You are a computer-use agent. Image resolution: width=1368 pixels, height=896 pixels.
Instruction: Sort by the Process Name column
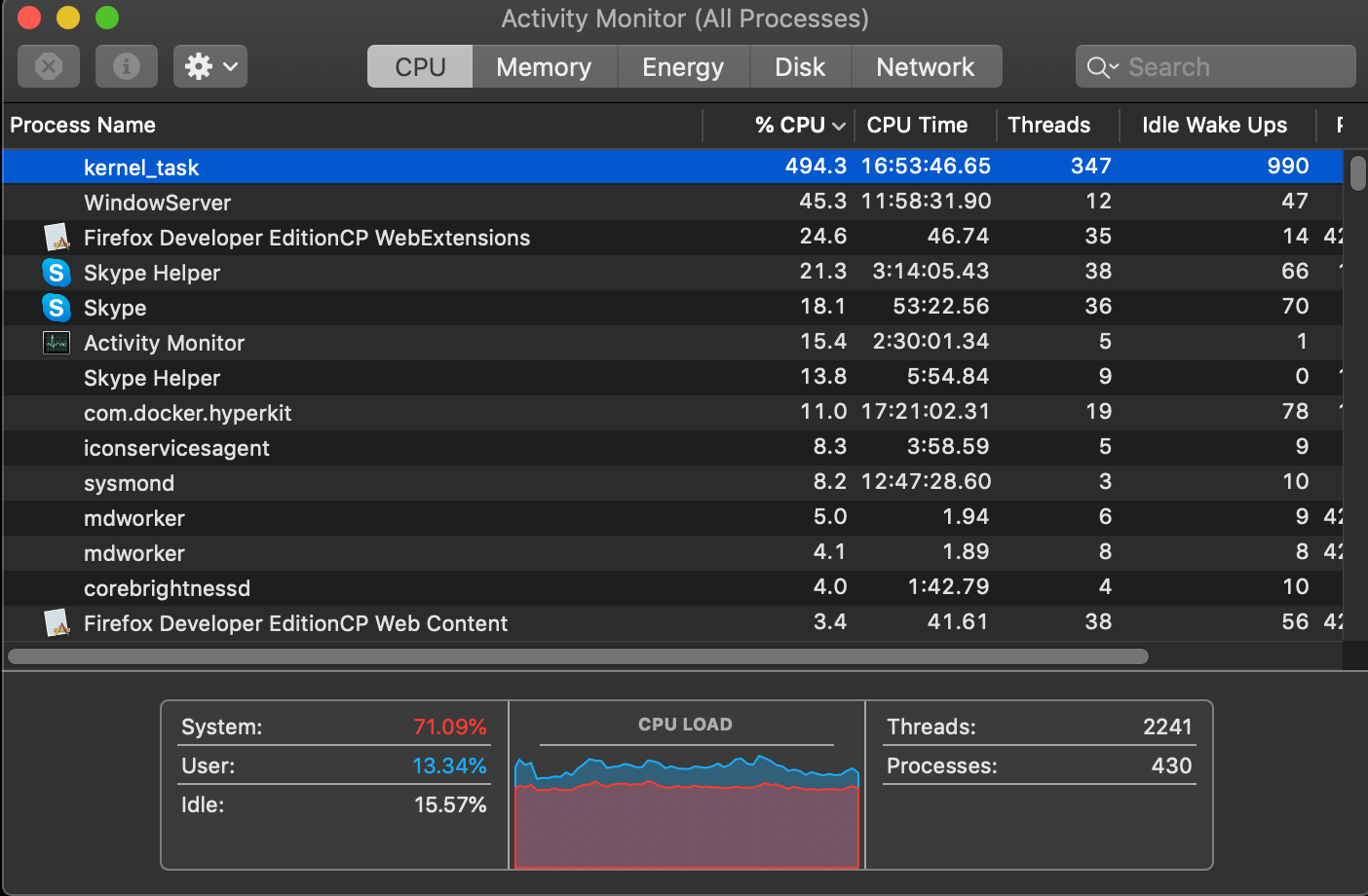[83, 125]
